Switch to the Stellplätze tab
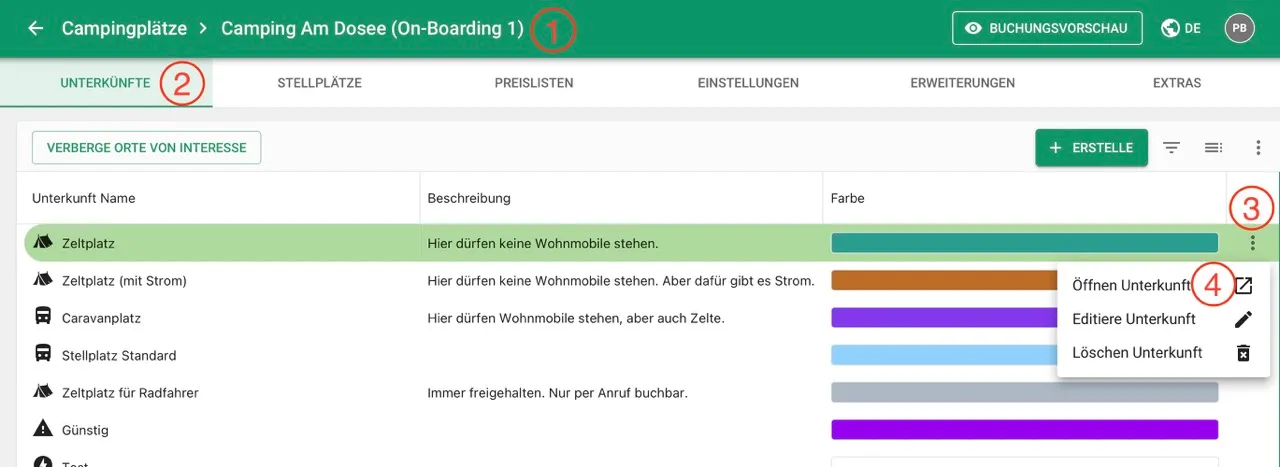 (319, 83)
